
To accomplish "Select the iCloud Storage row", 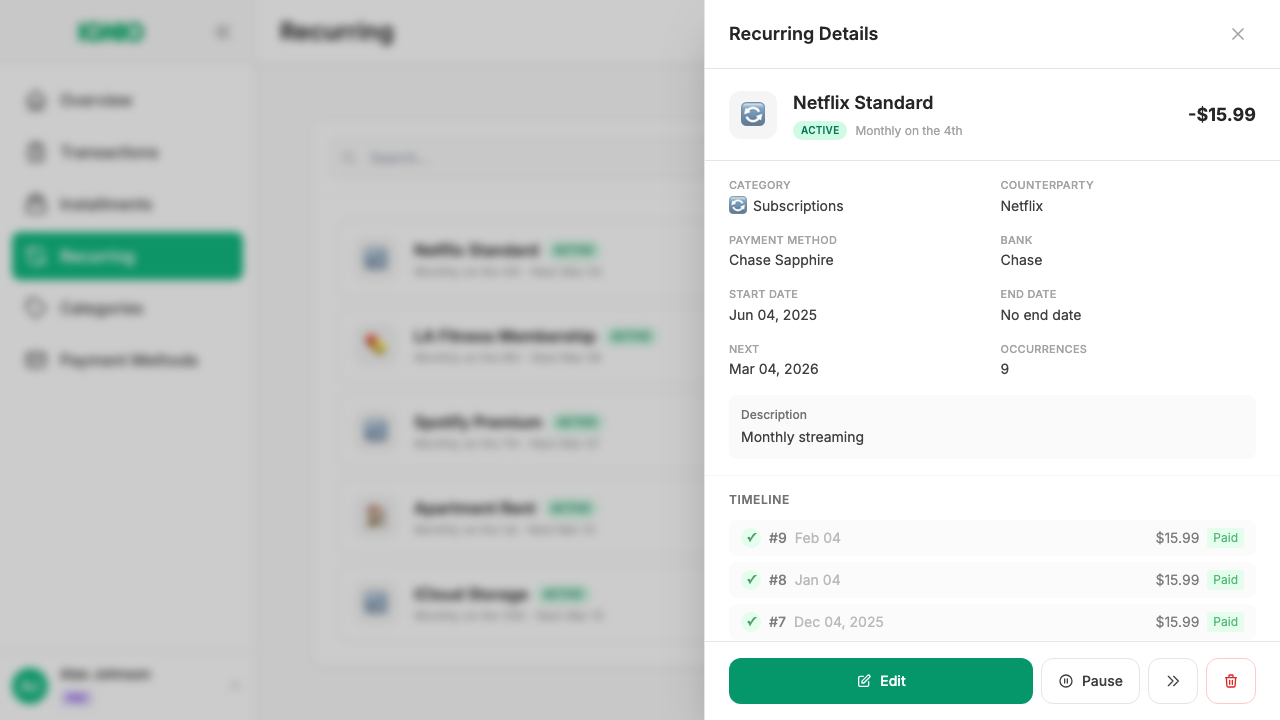I will click(x=520, y=604).
